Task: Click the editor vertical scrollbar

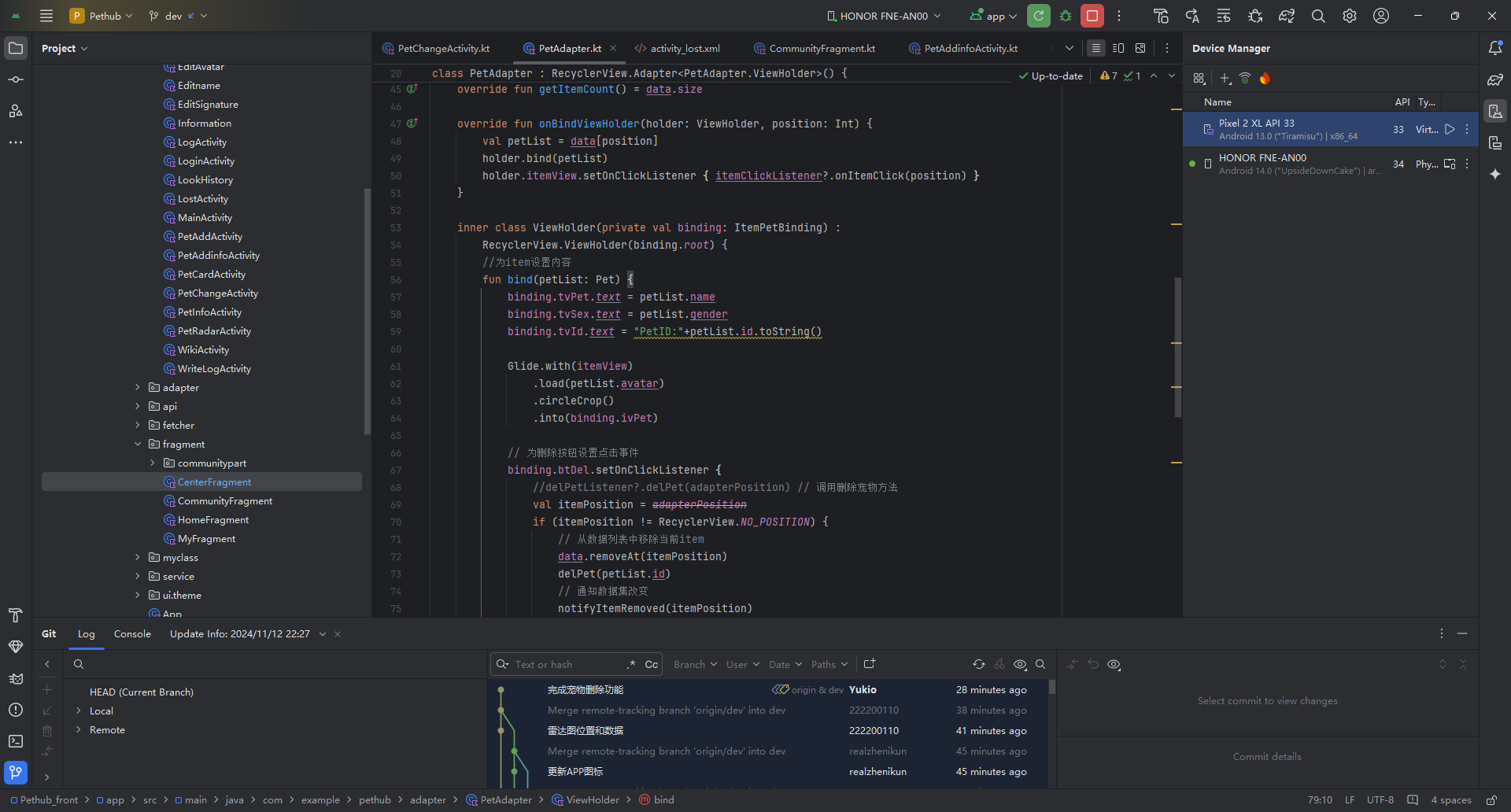Action: tap(1177, 346)
